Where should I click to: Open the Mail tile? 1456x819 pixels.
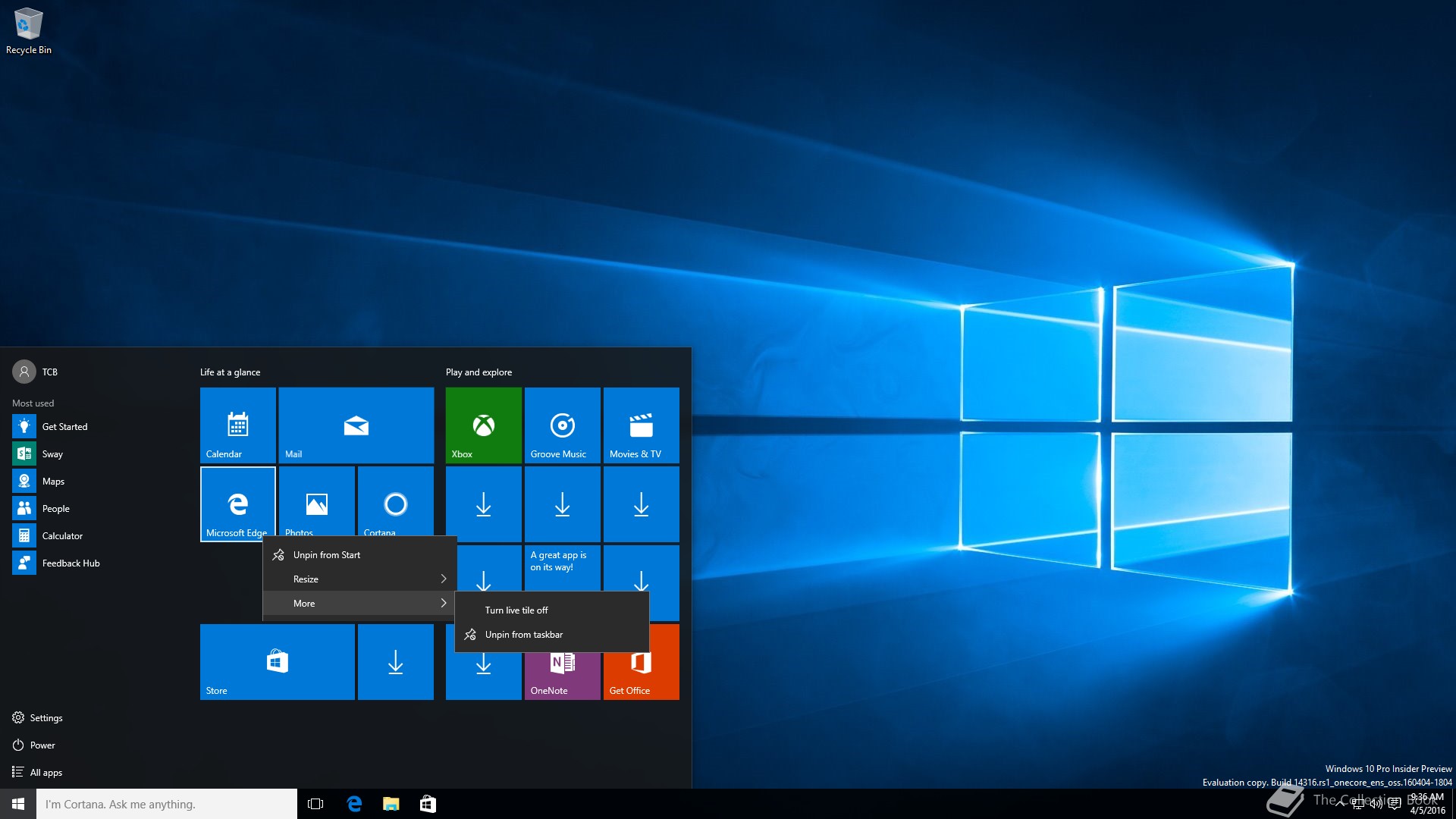[356, 425]
